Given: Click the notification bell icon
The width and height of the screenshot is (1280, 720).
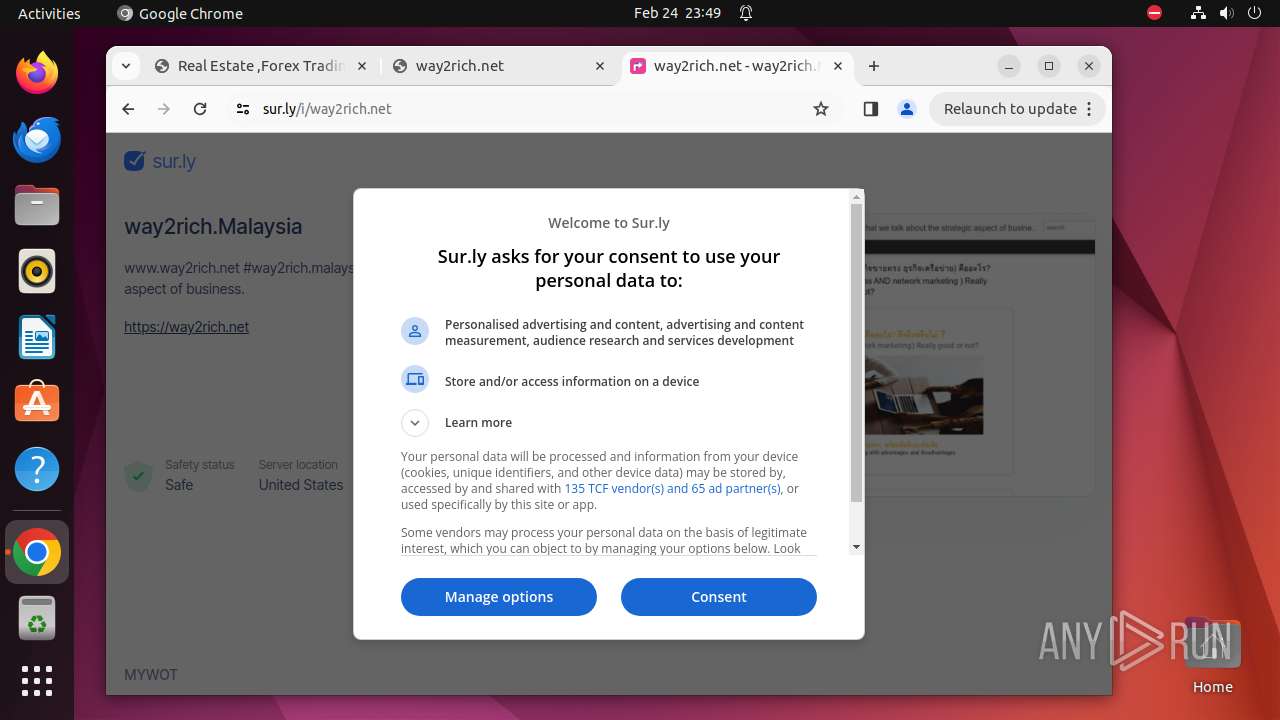Looking at the screenshot, I should 746,13.
